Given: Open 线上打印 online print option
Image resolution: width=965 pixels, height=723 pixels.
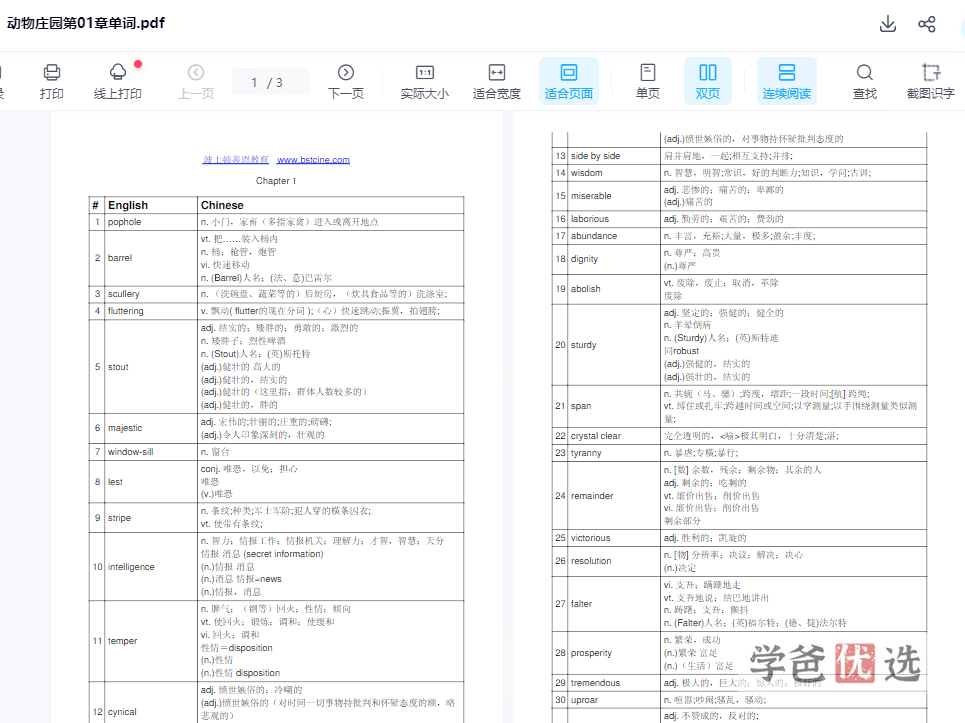Looking at the screenshot, I should [x=118, y=81].
